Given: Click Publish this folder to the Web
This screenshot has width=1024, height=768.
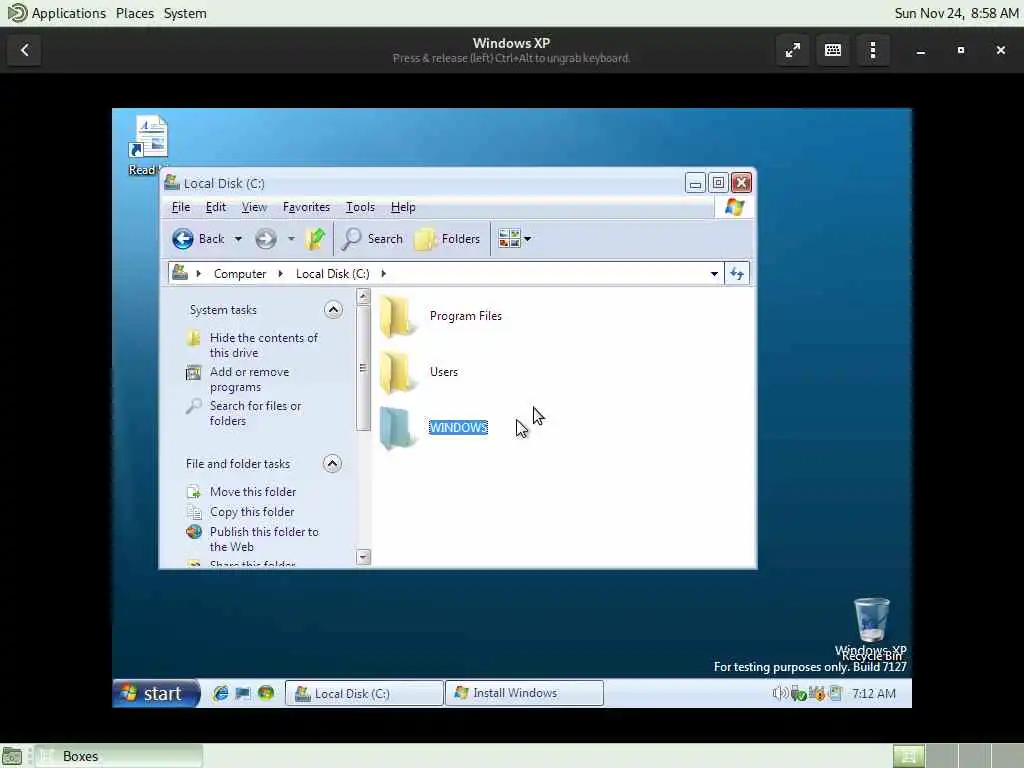Looking at the screenshot, I should [264, 539].
